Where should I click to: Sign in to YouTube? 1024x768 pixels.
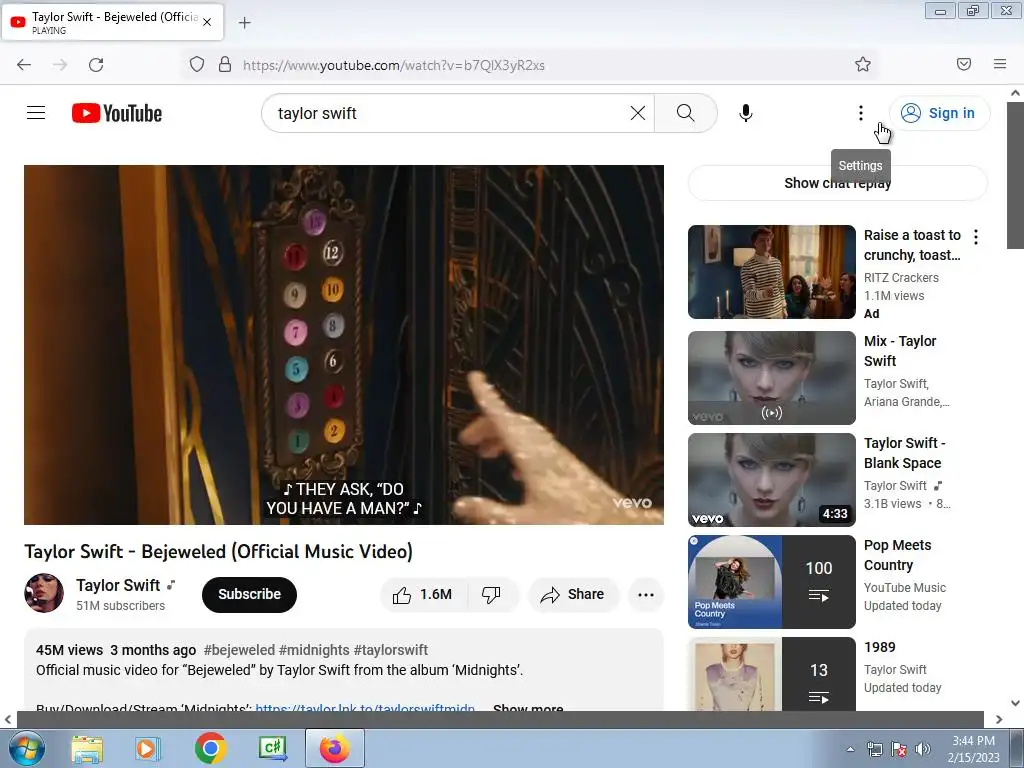tap(939, 113)
